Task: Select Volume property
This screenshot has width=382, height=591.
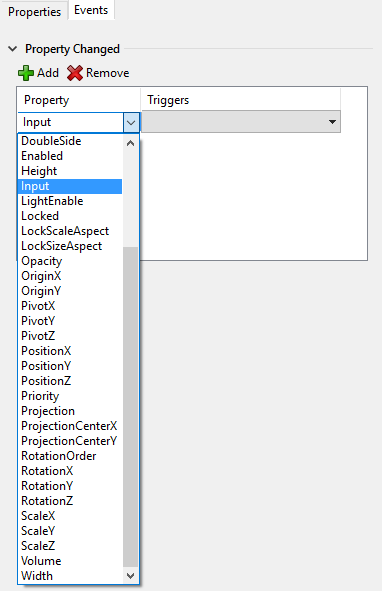Action: [70, 561]
